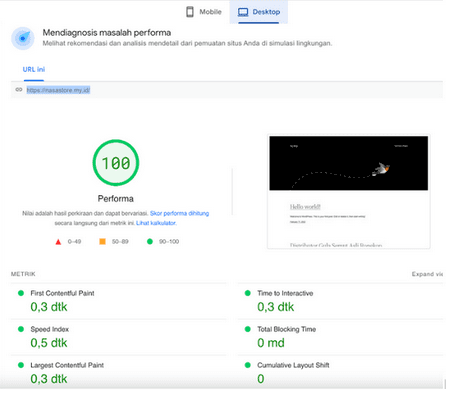Click the '0,3 dtk' Time to Interactive value
The height and width of the screenshot is (396, 468).
point(276,307)
